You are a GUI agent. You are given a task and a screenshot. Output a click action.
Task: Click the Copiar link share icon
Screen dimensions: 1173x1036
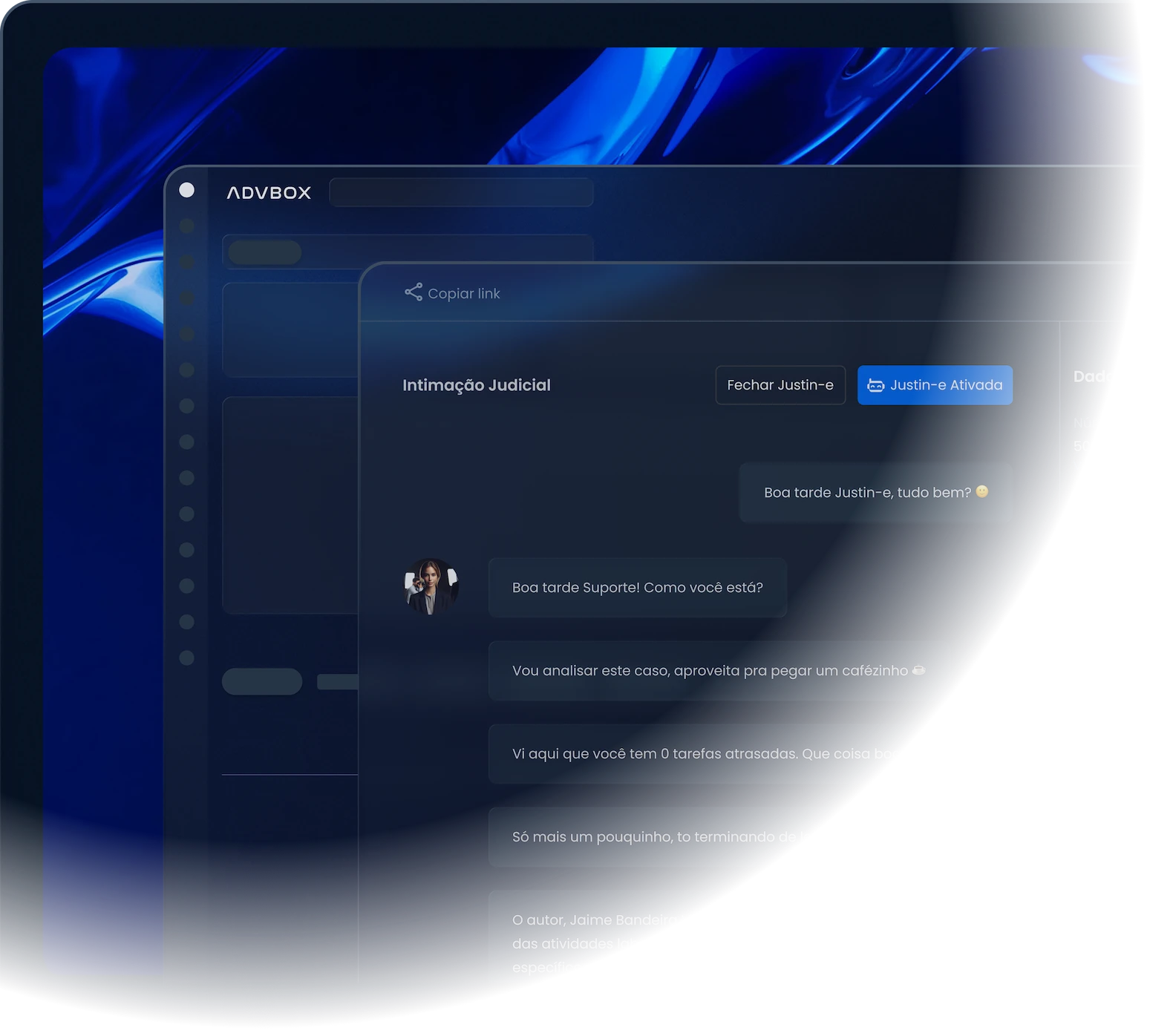[x=414, y=292]
